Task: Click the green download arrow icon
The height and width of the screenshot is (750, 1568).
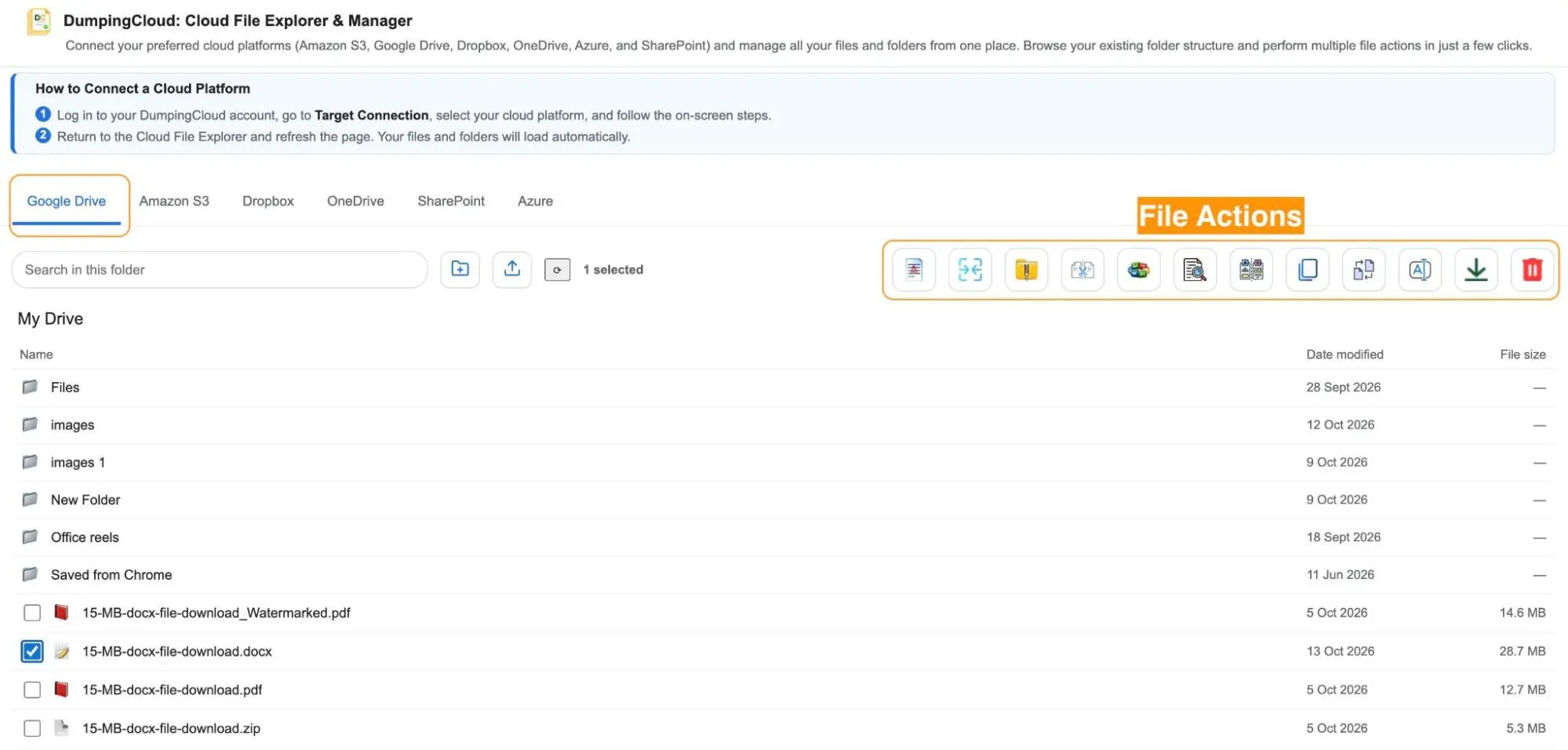Action: pyautogui.click(x=1476, y=270)
